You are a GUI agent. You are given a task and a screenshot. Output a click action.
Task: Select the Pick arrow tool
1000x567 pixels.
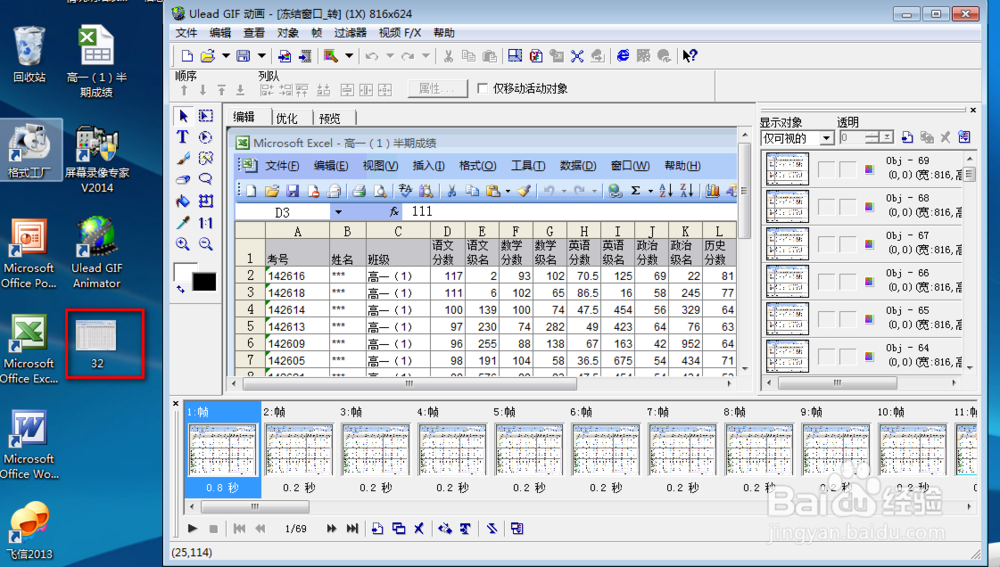(x=183, y=115)
